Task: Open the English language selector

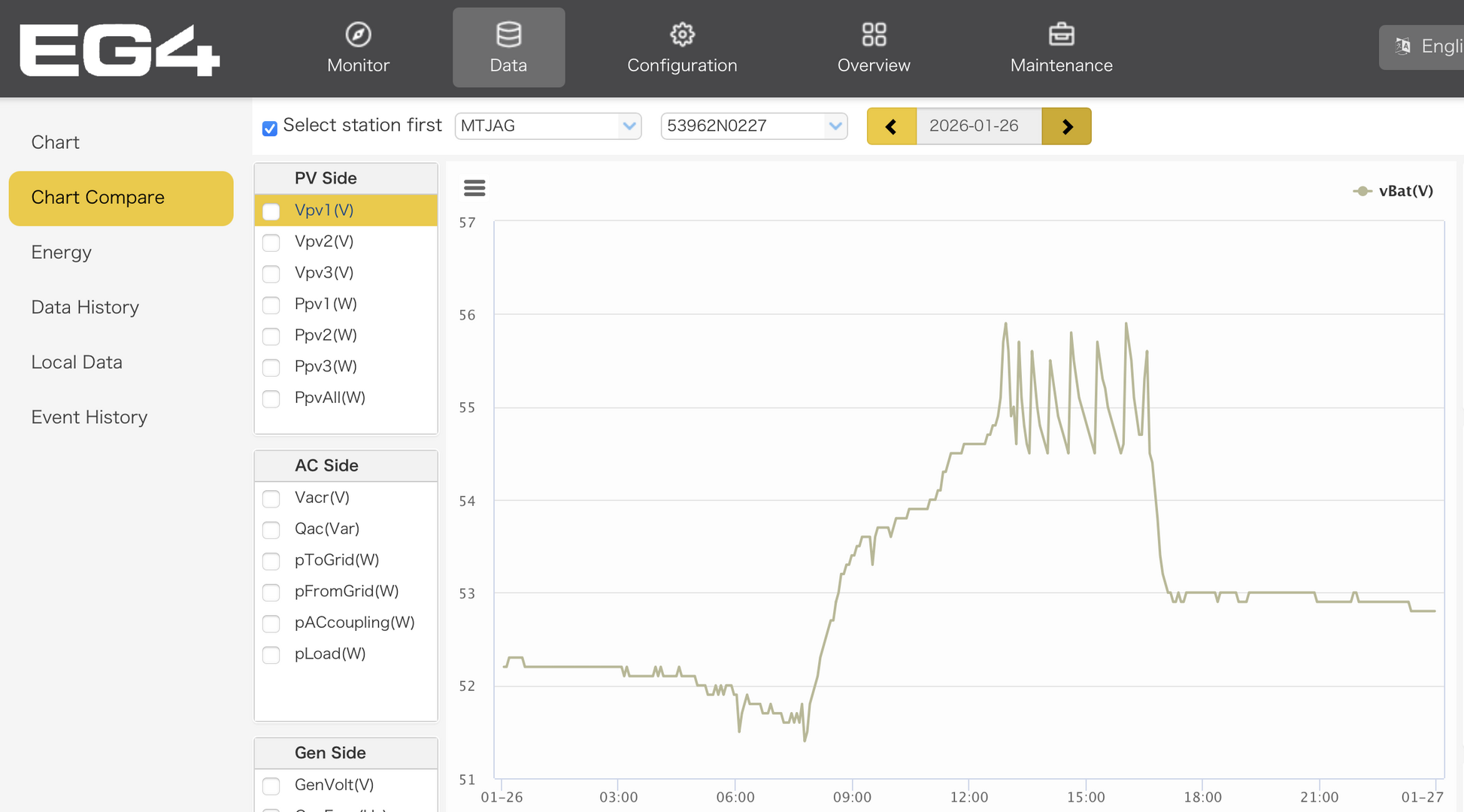Action: tap(1425, 47)
